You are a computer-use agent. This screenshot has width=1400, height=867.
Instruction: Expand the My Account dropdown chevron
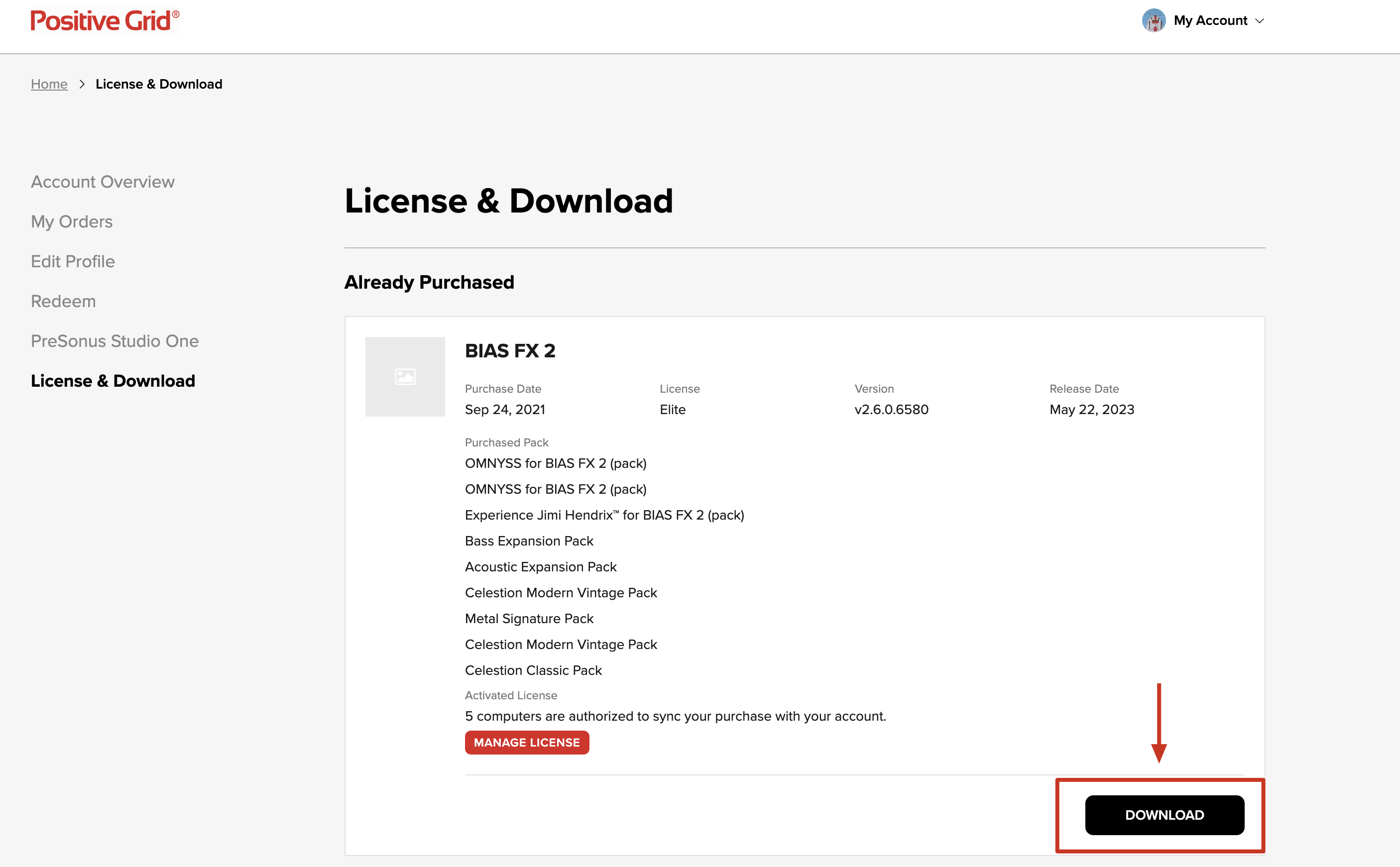(1260, 20)
